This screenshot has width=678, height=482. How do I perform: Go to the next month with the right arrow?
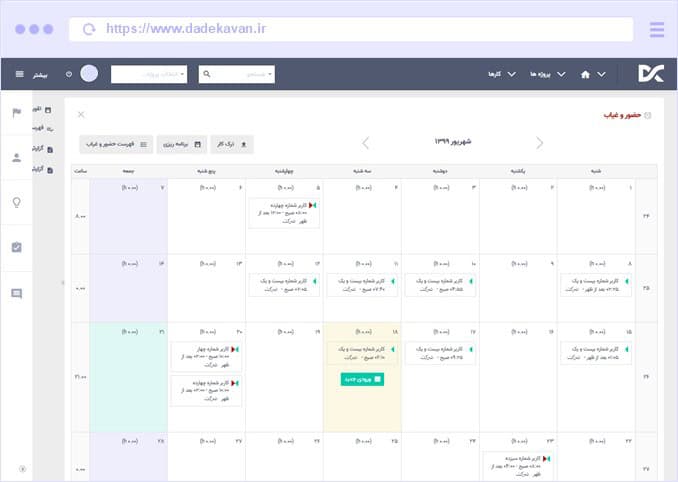pos(540,143)
